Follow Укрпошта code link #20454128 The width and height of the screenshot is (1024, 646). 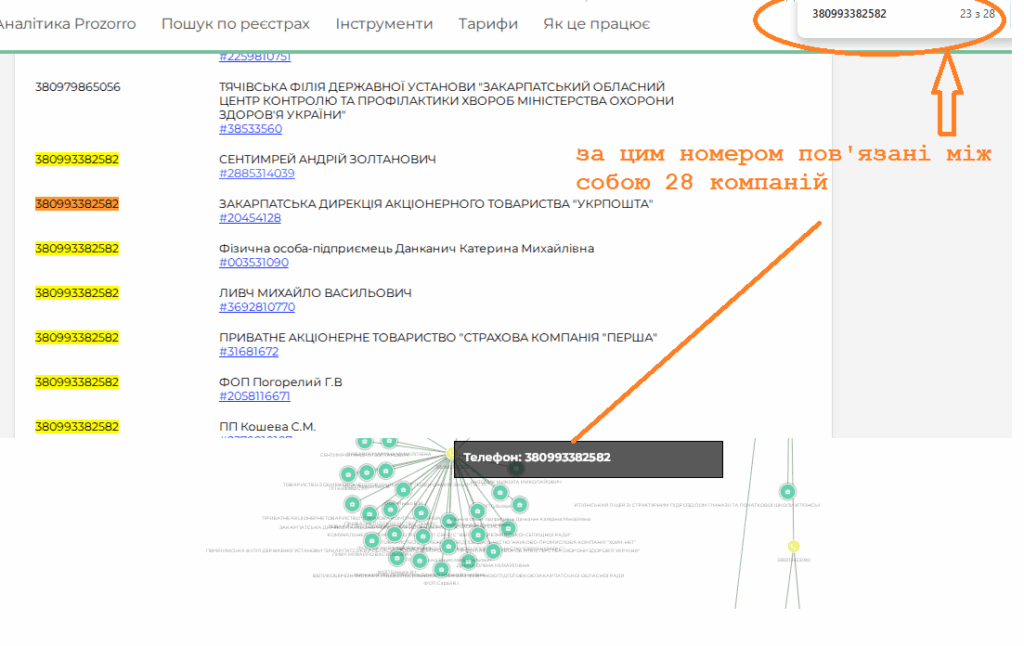point(250,218)
